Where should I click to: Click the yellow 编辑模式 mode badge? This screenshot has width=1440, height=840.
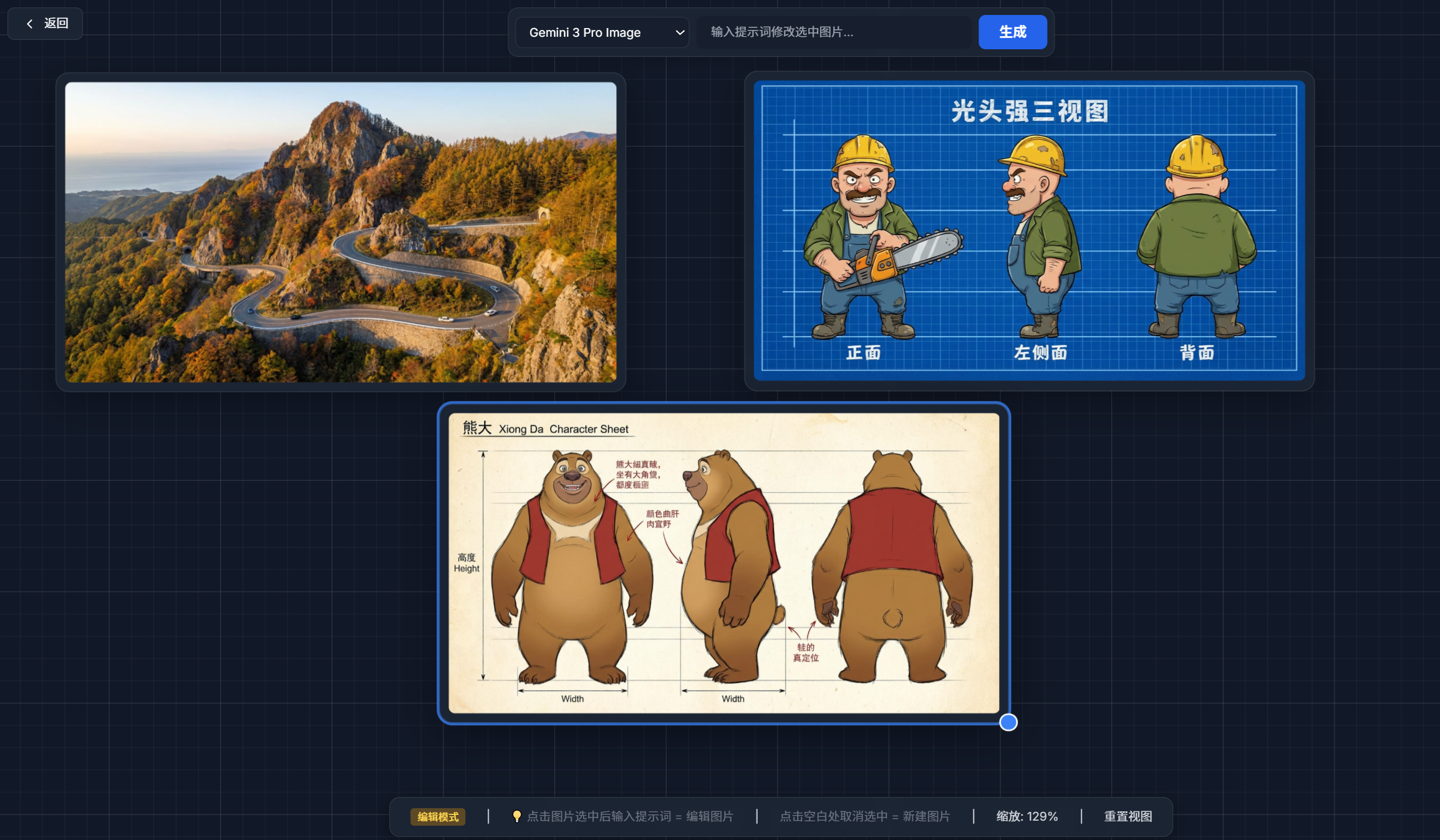pos(438,816)
